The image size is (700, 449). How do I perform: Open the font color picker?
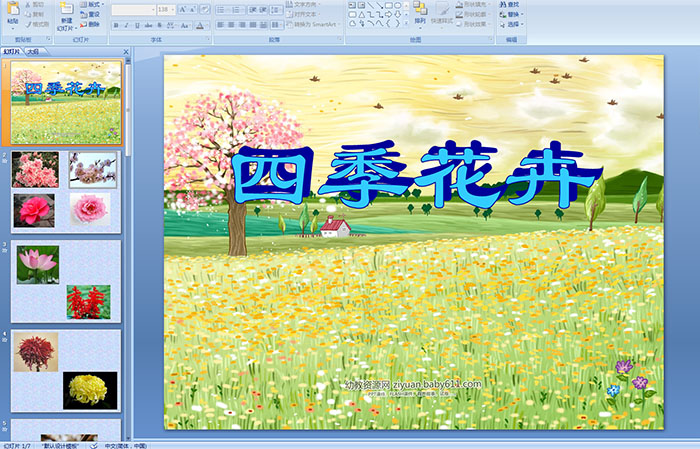point(201,25)
